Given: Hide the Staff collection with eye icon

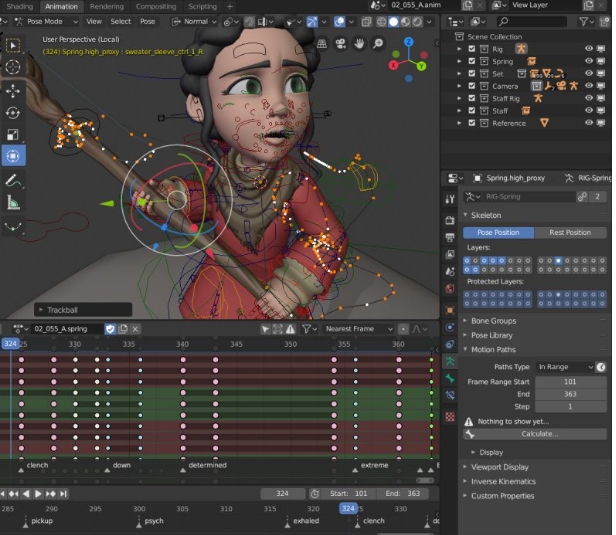Looking at the screenshot, I should pyautogui.click(x=588, y=110).
